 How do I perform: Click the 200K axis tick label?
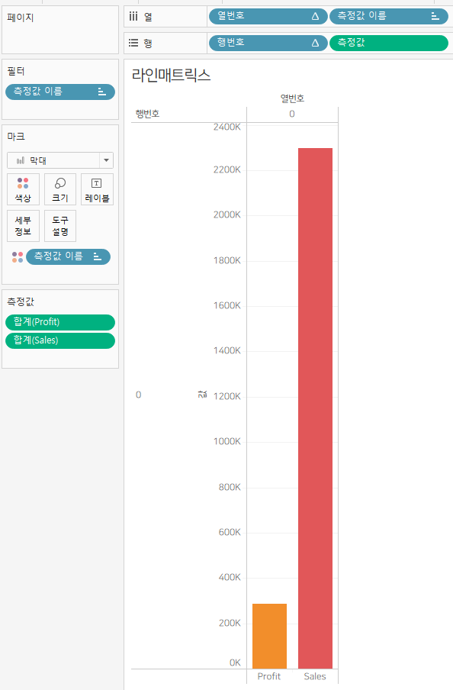[x=230, y=623]
